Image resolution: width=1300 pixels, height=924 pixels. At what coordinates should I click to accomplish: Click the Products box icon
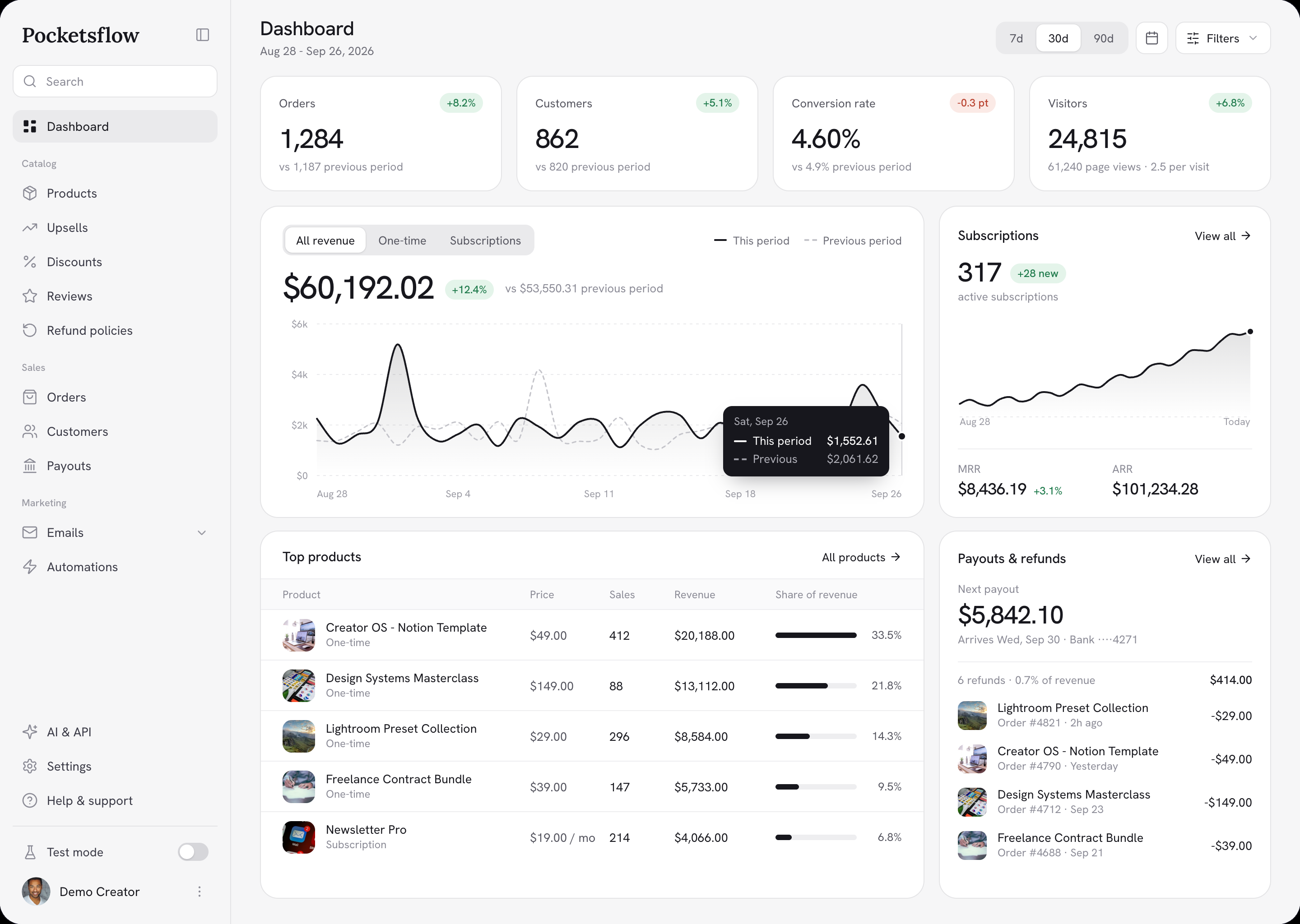[x=30, y=194]
